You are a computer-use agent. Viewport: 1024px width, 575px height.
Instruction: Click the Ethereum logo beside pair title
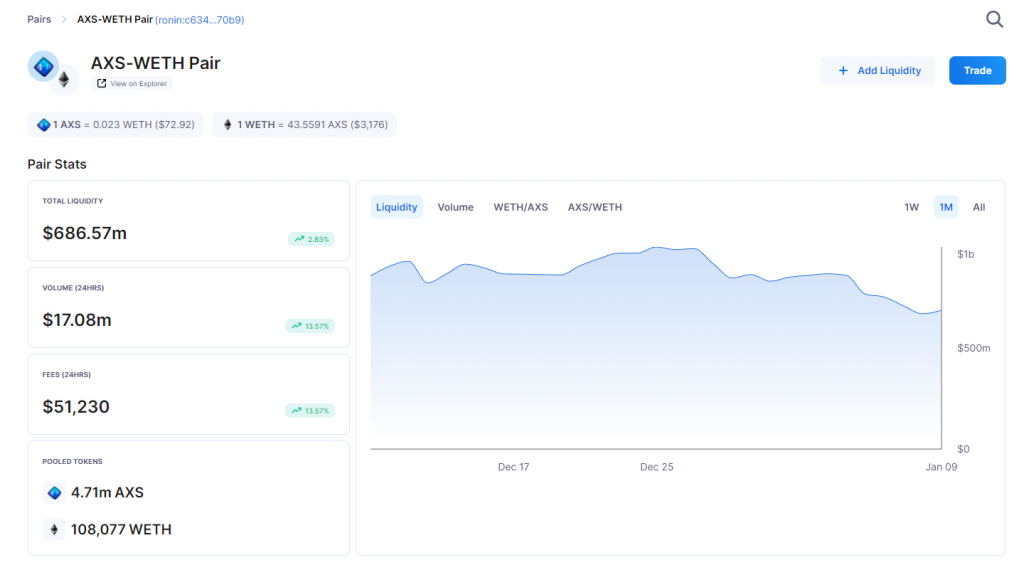tap(64, 80)
